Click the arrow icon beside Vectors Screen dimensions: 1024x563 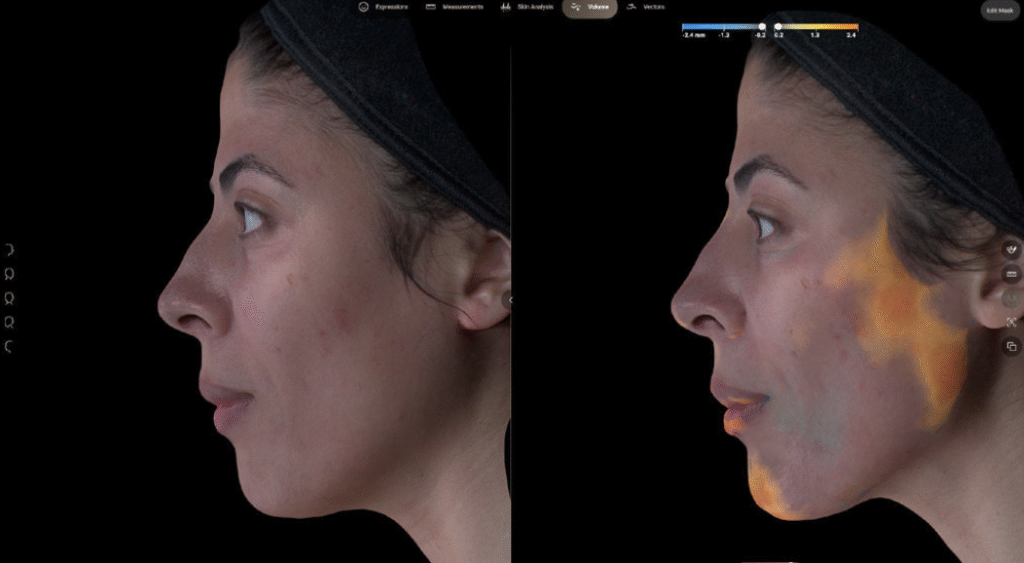(x=632, y=7)
